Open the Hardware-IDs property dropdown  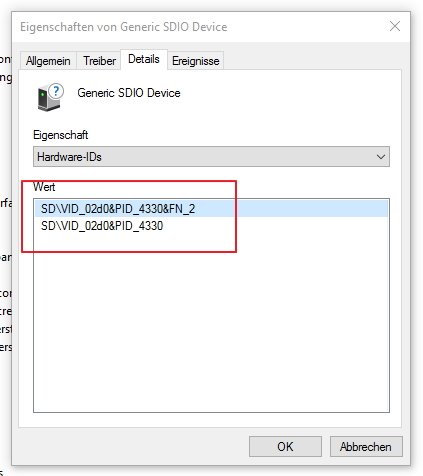211,157
